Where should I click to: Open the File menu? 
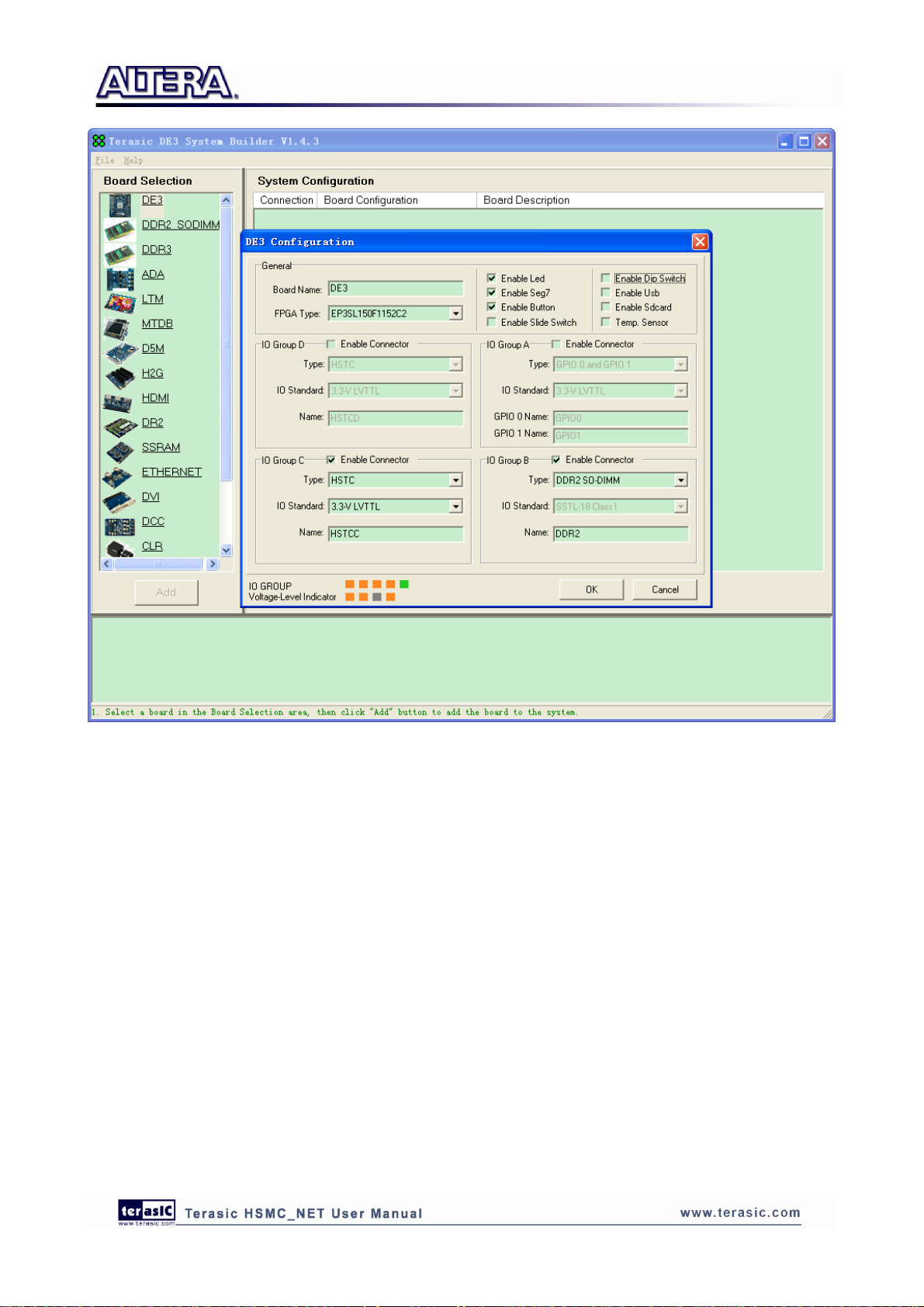pos(105,160)
